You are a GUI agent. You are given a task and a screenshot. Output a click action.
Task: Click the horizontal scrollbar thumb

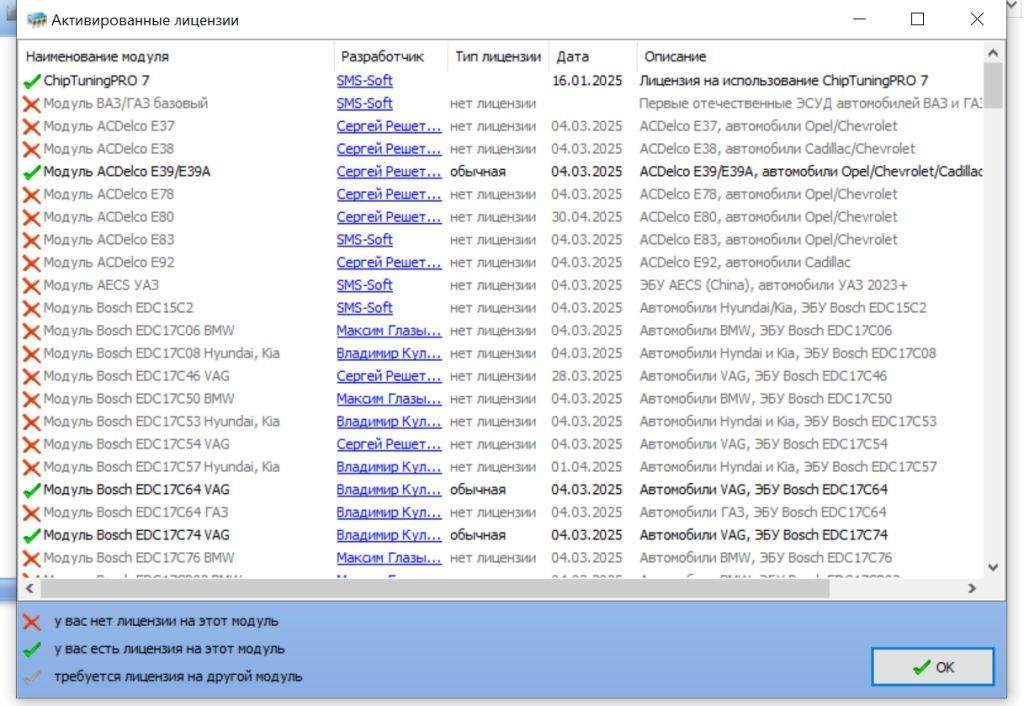[435, 588]
